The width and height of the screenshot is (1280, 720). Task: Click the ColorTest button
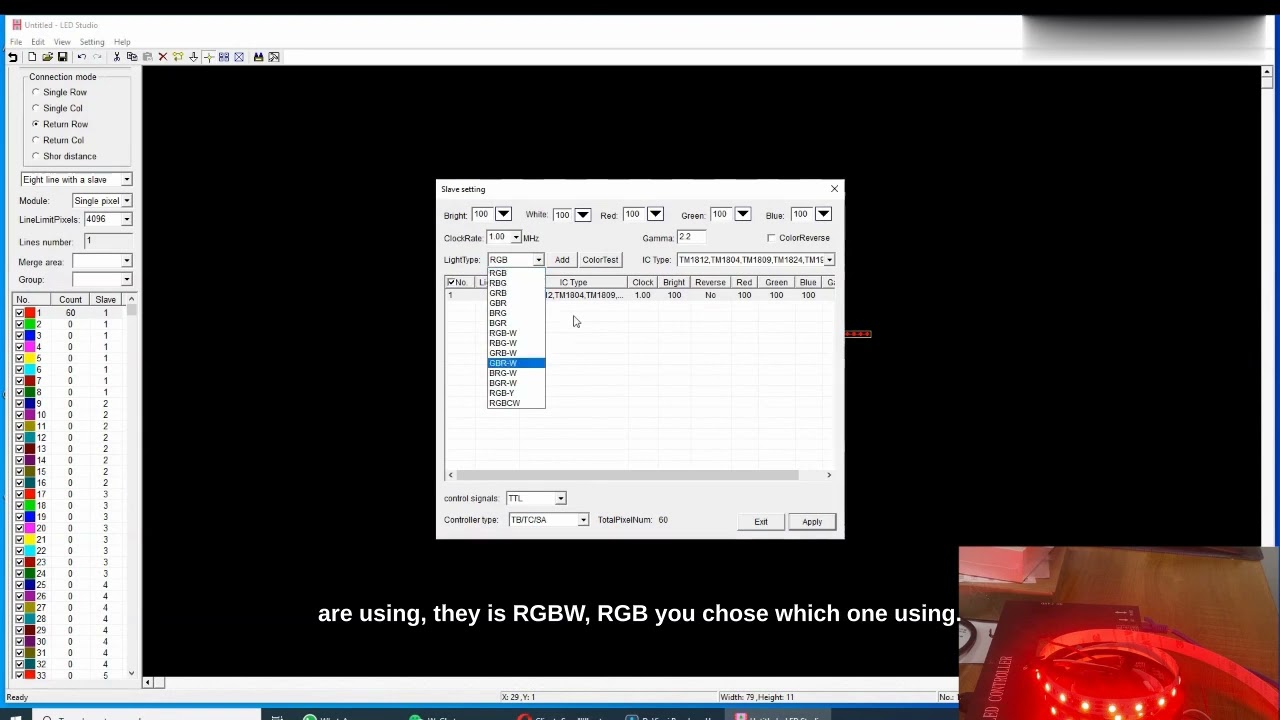600,260
